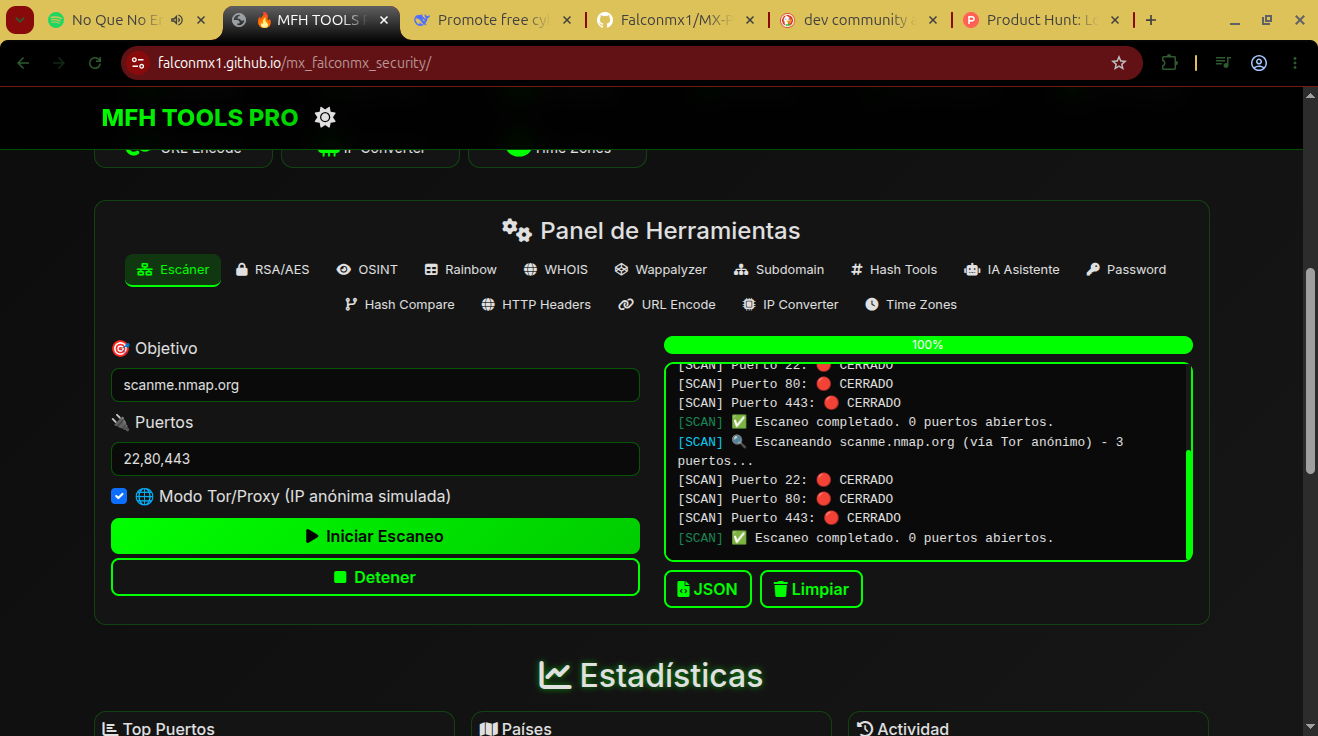The width and height of the screenshot is (1318, 736).
Task: Click the Actividad card heading
Action: pyautogui.click(x=903, y=729)
